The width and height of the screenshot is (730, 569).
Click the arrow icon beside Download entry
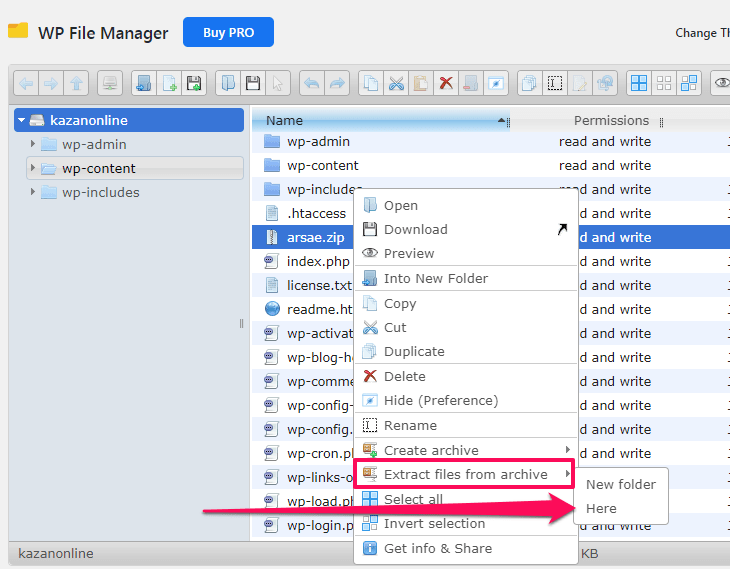click(x=562, y=229)
